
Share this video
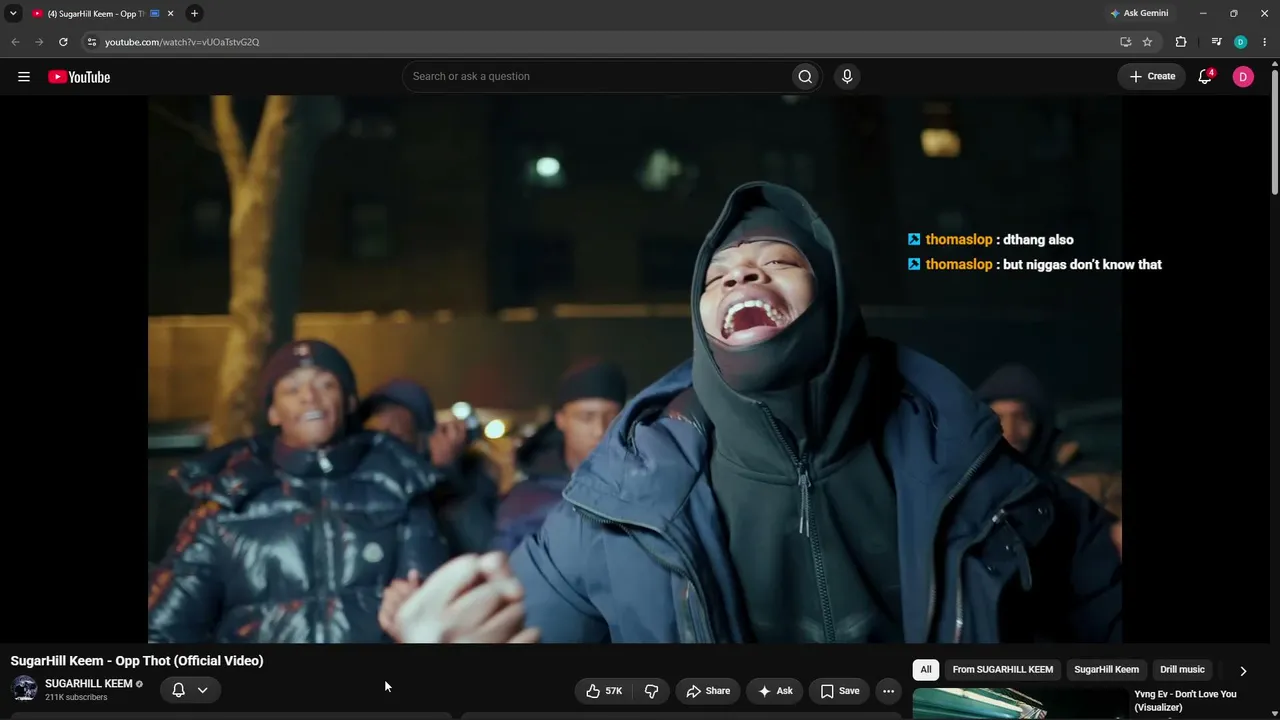(x=708, y=691)
